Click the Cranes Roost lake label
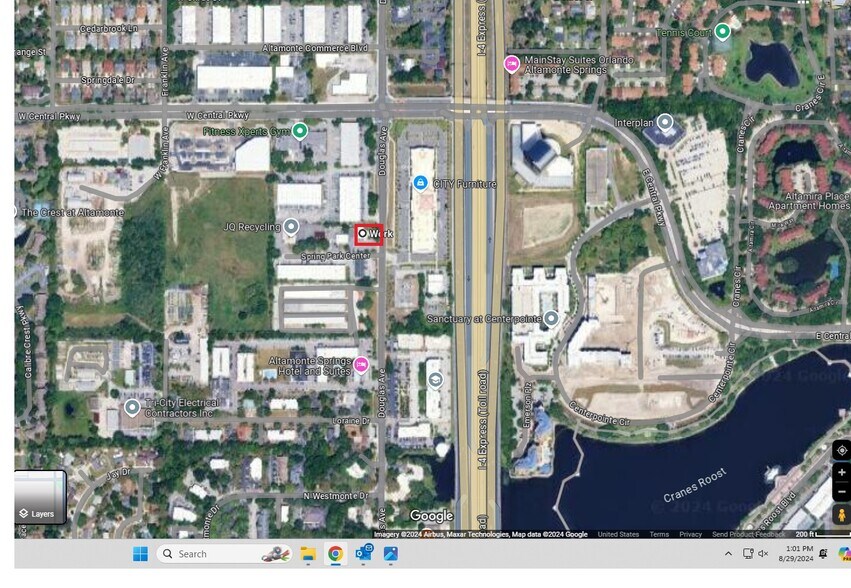 tap(695, 485)
